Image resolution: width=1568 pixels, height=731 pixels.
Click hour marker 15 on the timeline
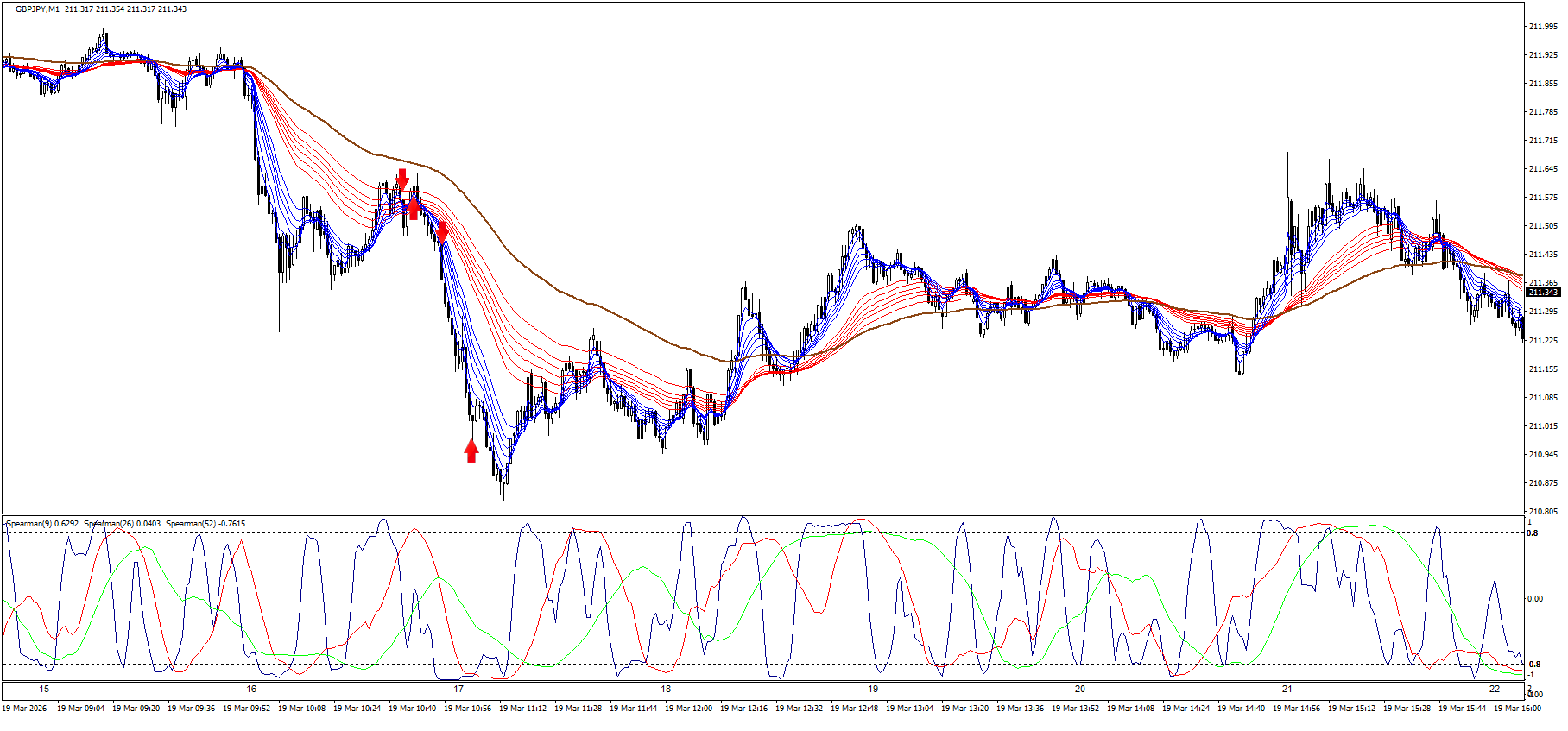coord(44,689)
